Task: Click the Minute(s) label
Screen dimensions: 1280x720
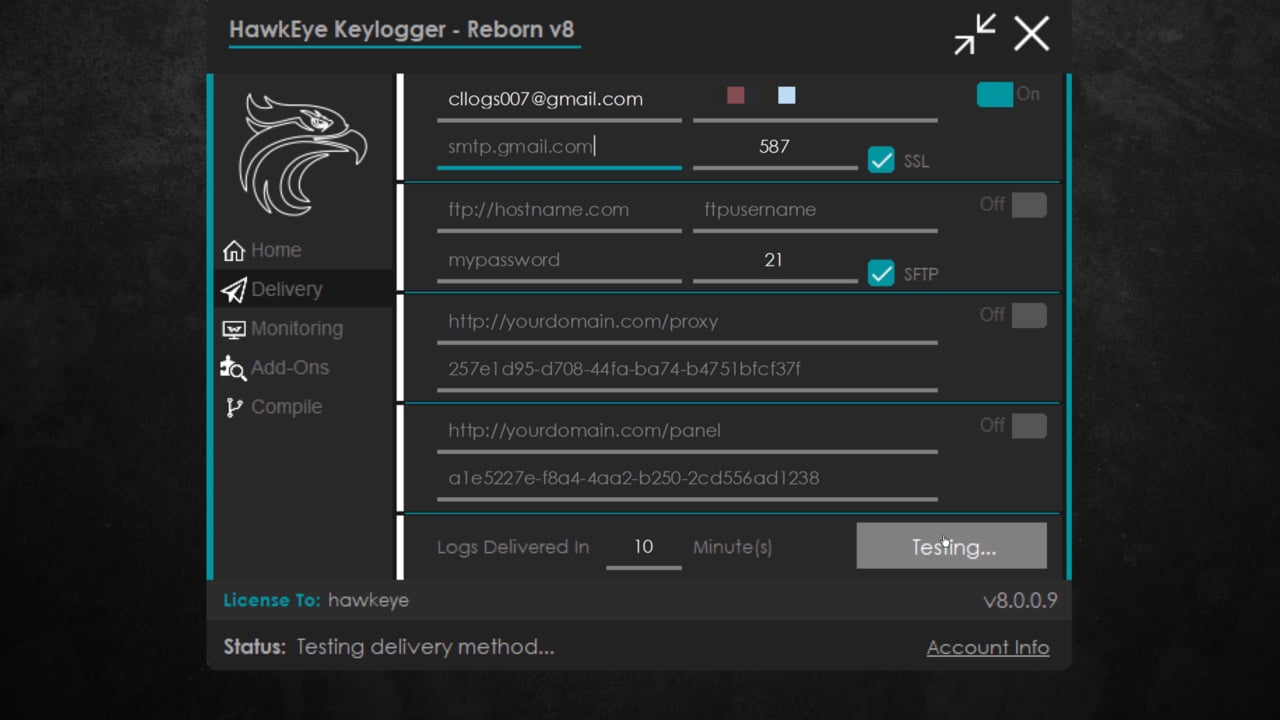Action: click(x=732, y=547)
